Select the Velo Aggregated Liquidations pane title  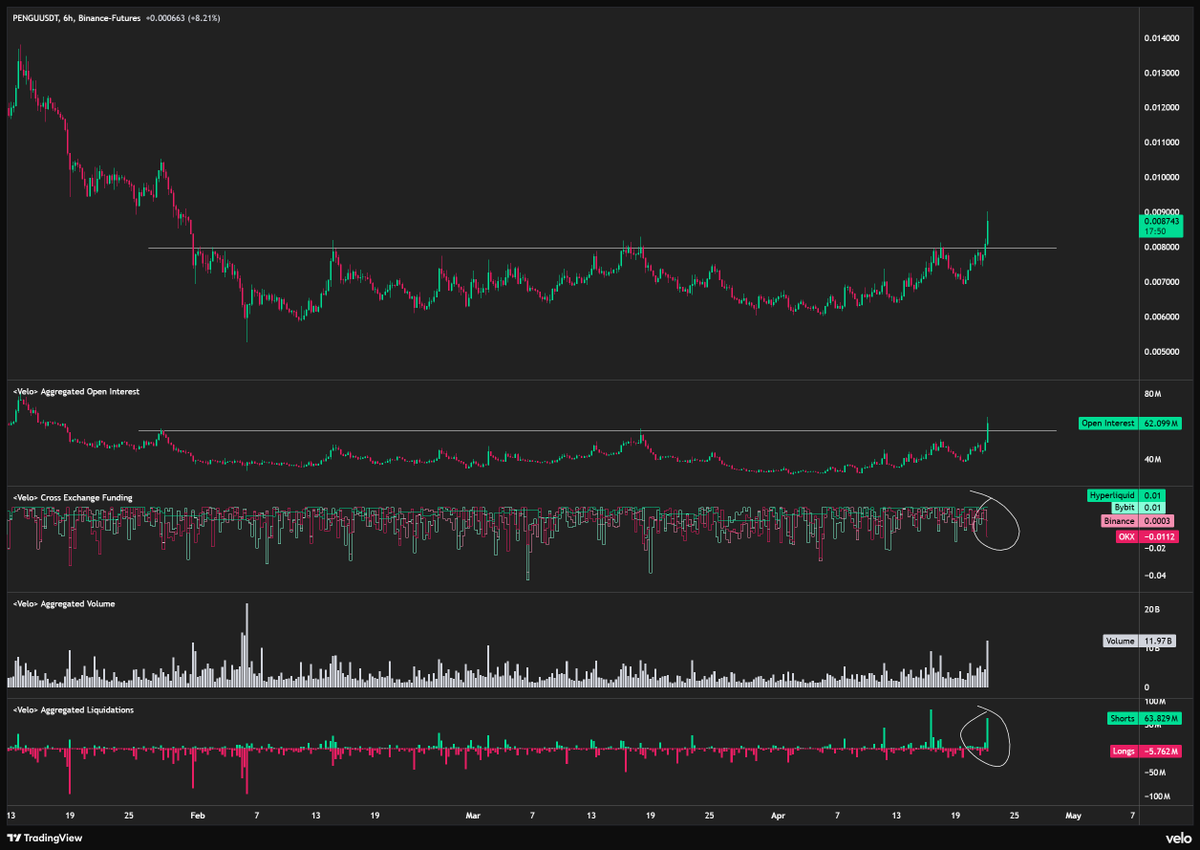71,709
